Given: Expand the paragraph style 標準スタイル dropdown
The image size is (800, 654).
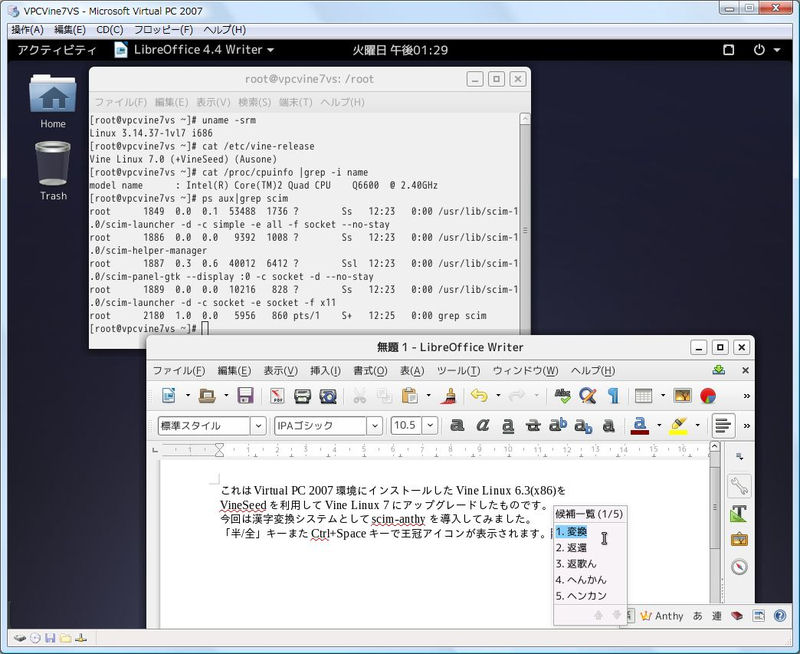Looking at the screenshot, I should [x=259, y=425].
